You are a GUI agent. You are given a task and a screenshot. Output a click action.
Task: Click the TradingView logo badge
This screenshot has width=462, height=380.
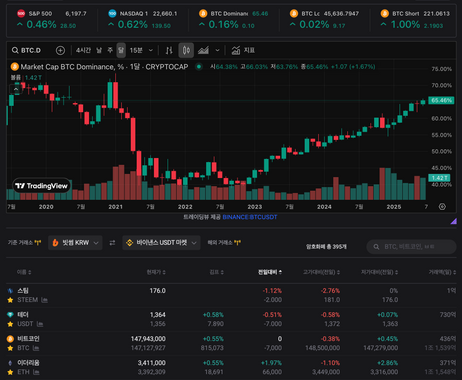click(42, 186)
